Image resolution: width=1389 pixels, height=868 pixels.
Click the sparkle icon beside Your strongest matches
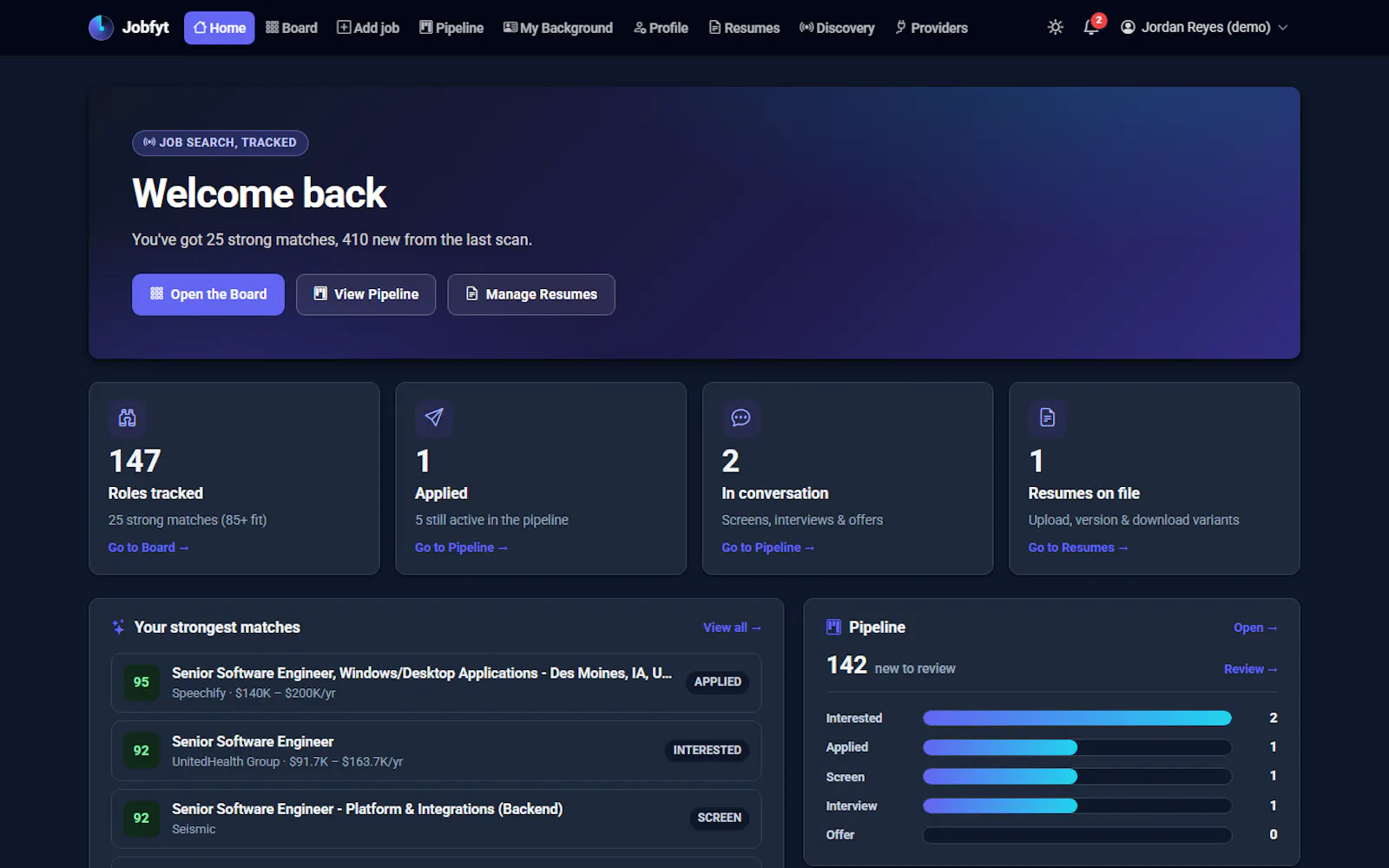[x=119, y=627]
